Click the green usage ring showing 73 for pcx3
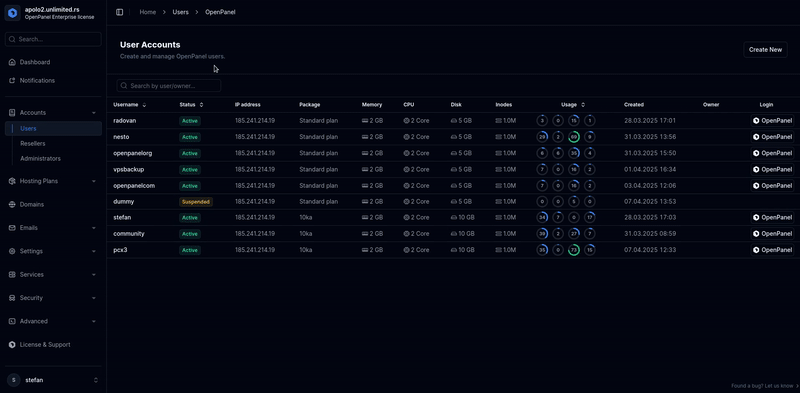The image size is (800, 393). click(574, 250)
